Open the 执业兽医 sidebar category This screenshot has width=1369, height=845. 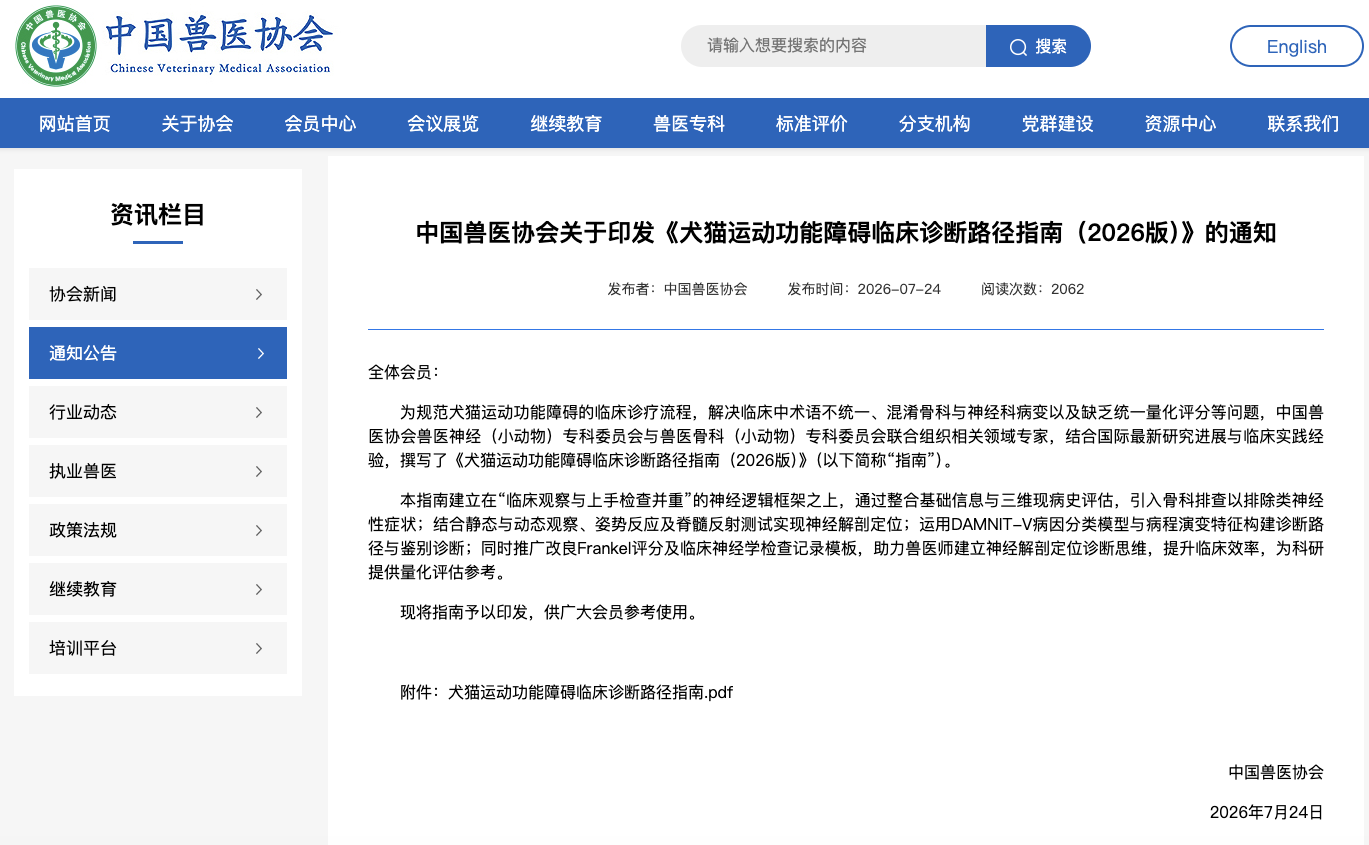tap(158, 471)
